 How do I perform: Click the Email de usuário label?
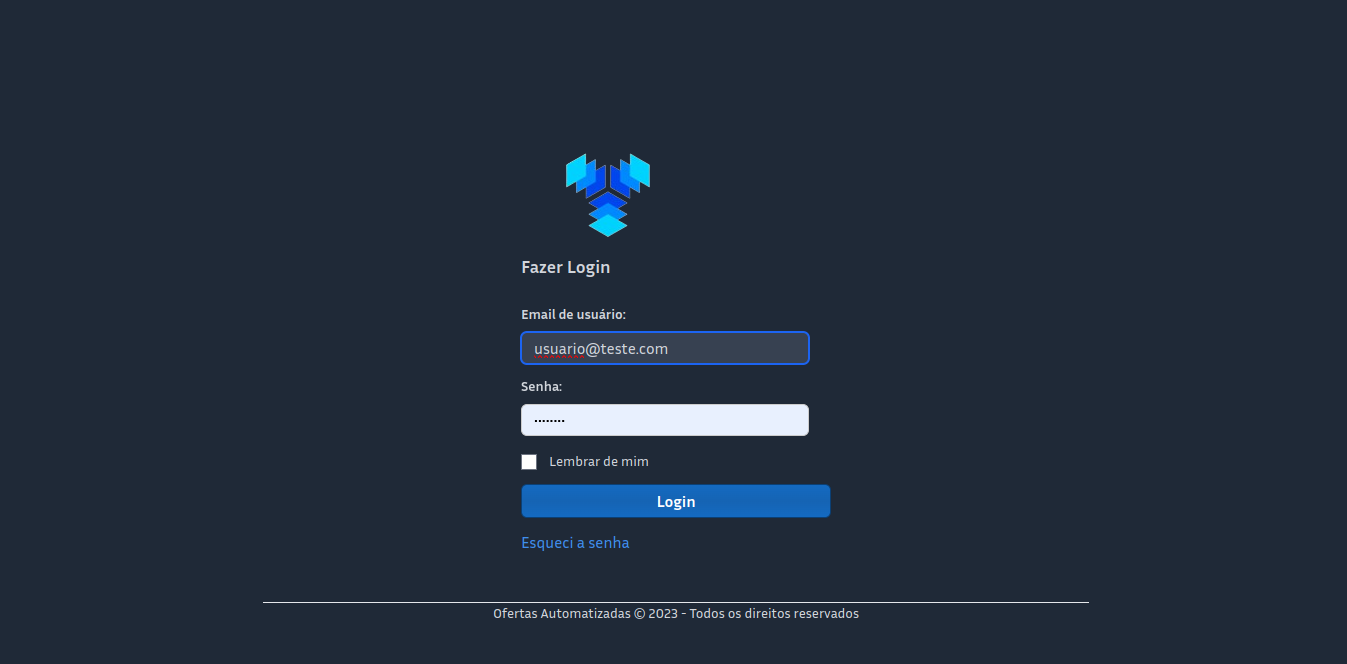(x=573, y=314)
